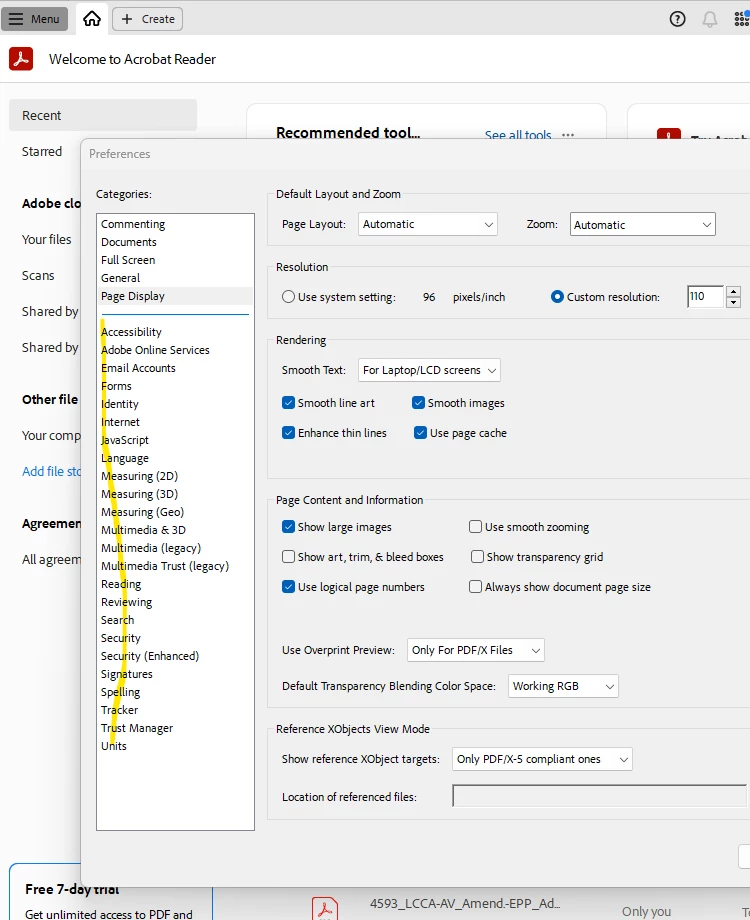This screenshot has width=750, height=920.
Task: Select JavaScript category
Action: (124, 440)
